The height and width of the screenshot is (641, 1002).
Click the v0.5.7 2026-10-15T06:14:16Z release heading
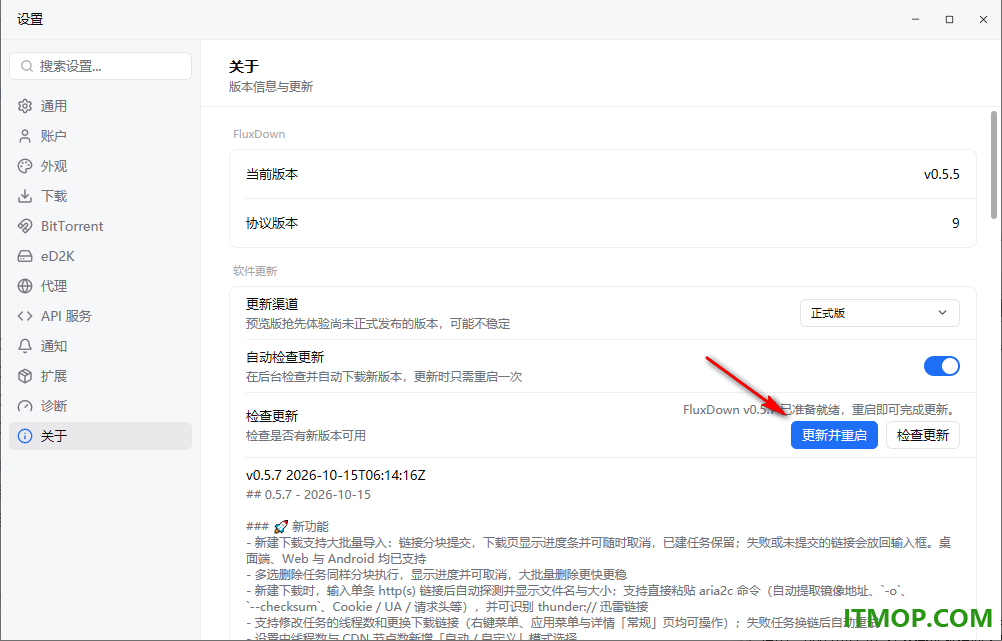click(x=335, y=475)
